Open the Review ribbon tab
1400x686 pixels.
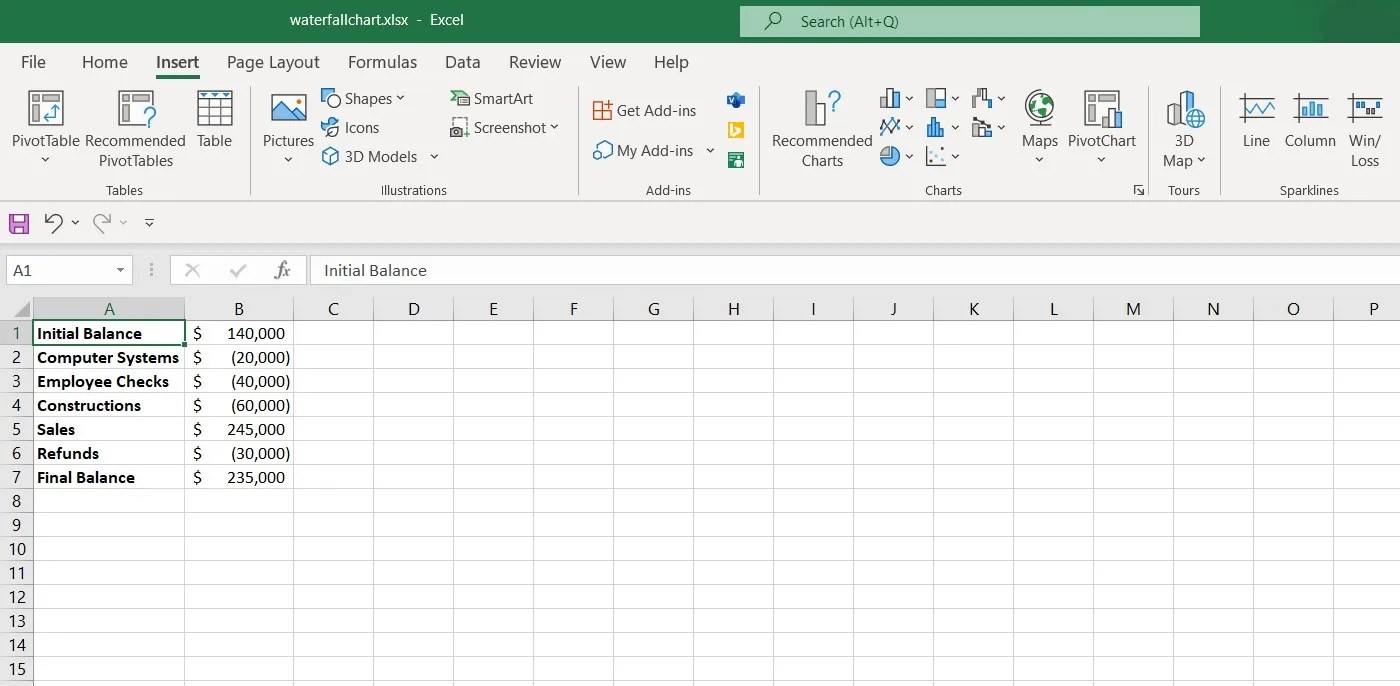tap(534, 62)
